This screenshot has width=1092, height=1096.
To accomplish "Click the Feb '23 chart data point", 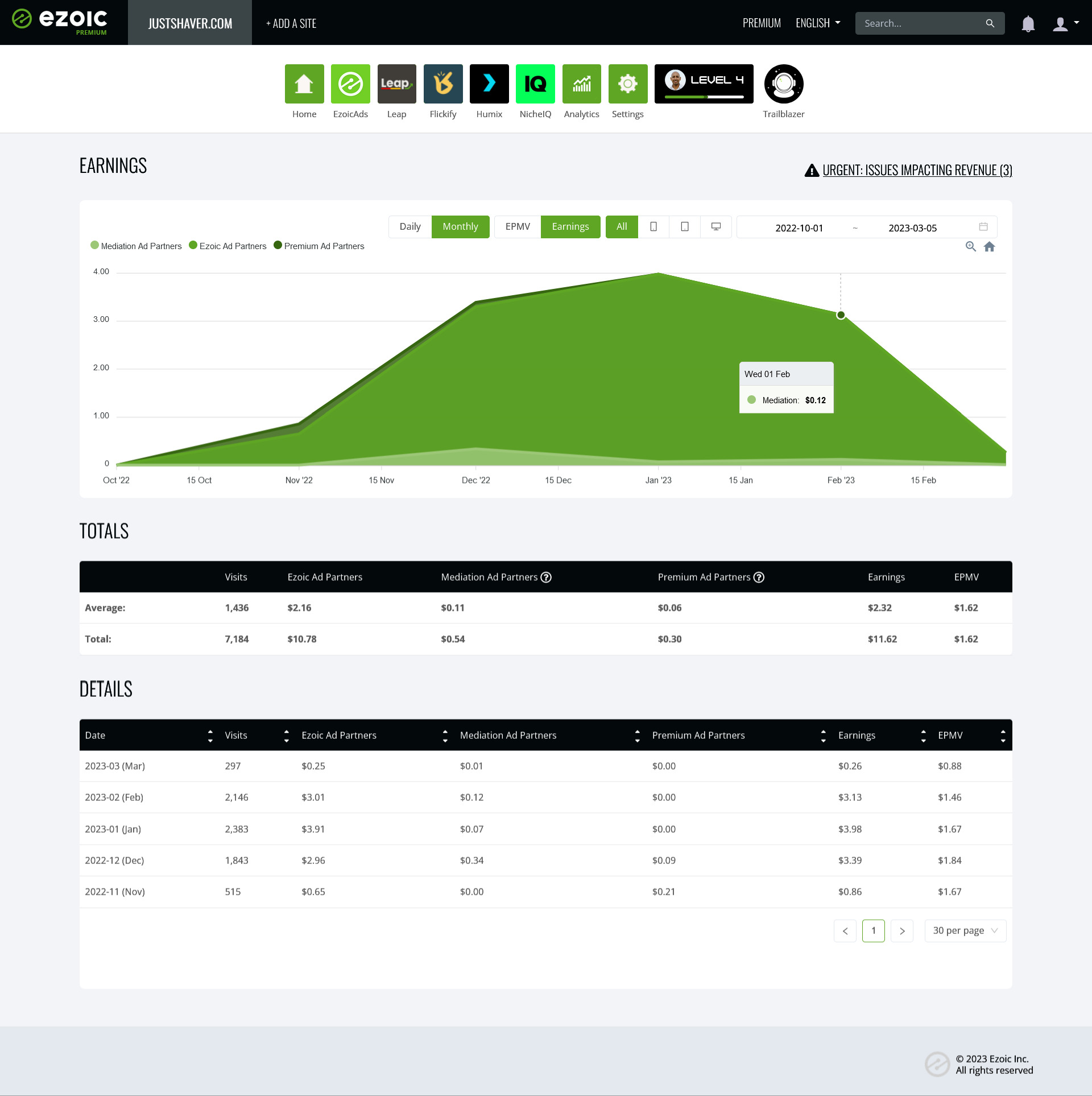I will 841,315.
